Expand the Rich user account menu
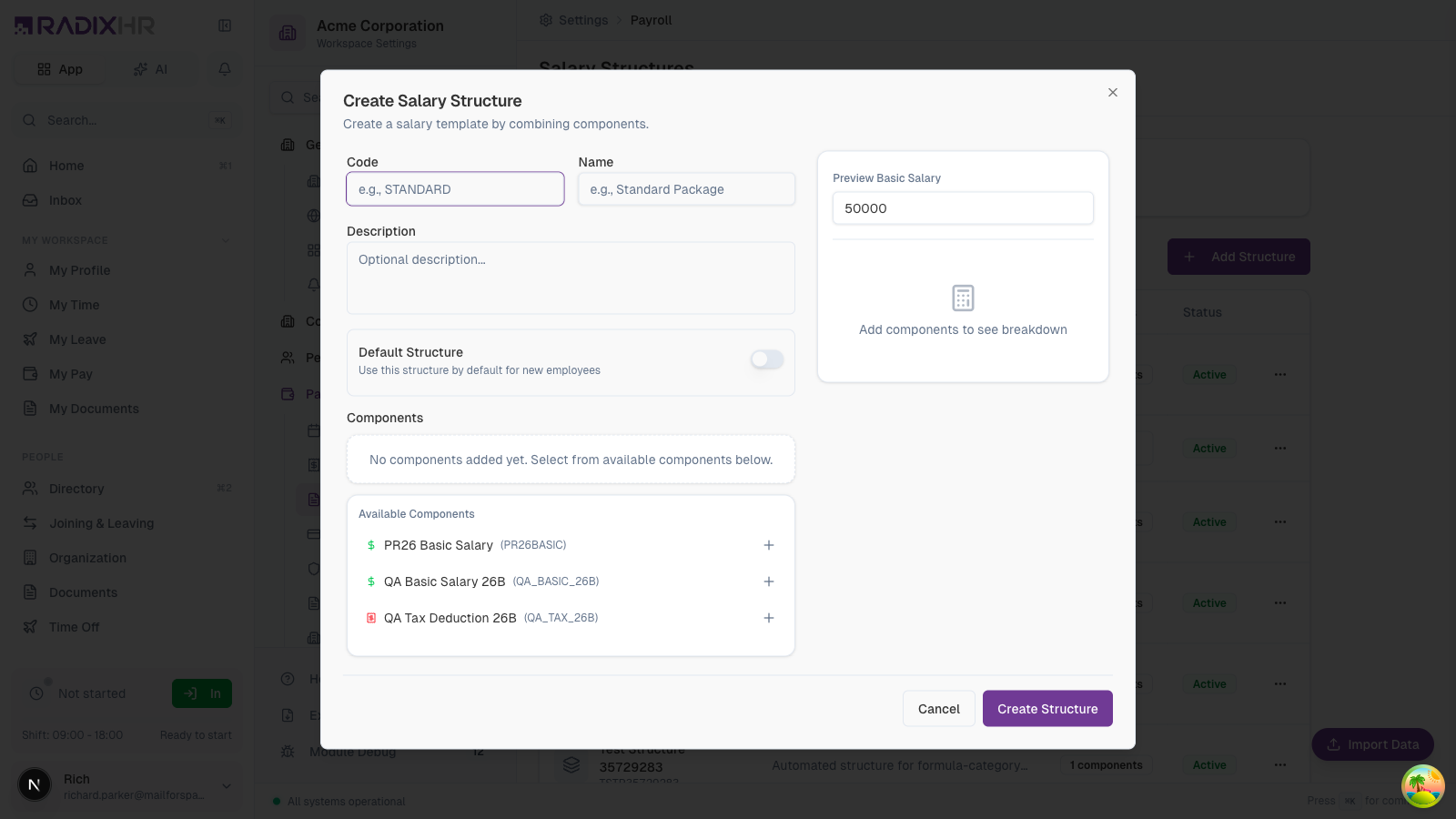 coord(227,786)
